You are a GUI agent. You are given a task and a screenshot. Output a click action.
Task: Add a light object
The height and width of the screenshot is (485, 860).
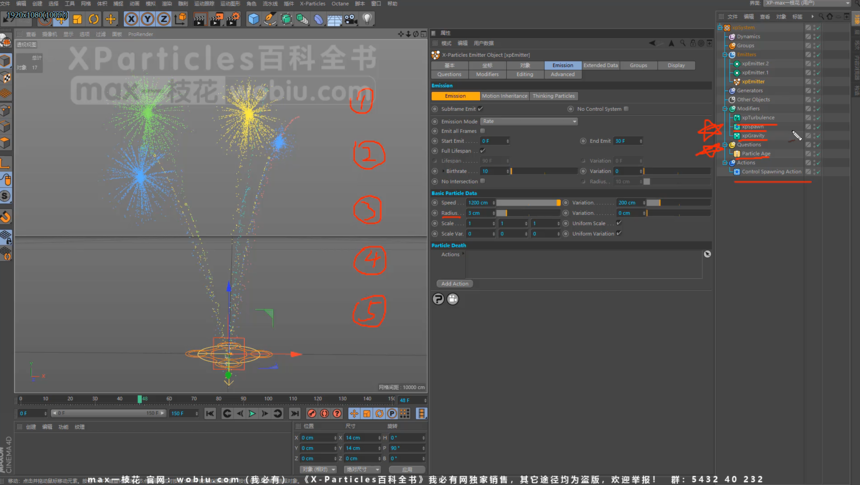pos(367,19)
